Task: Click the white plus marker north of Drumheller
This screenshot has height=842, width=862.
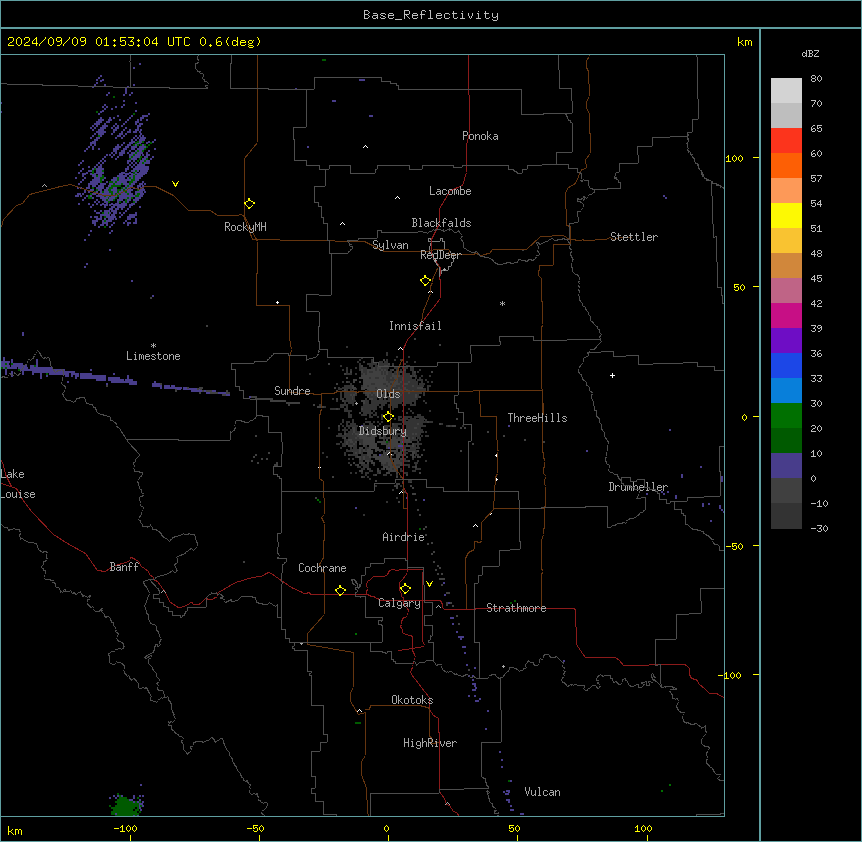Action: [x=612, y=375]
